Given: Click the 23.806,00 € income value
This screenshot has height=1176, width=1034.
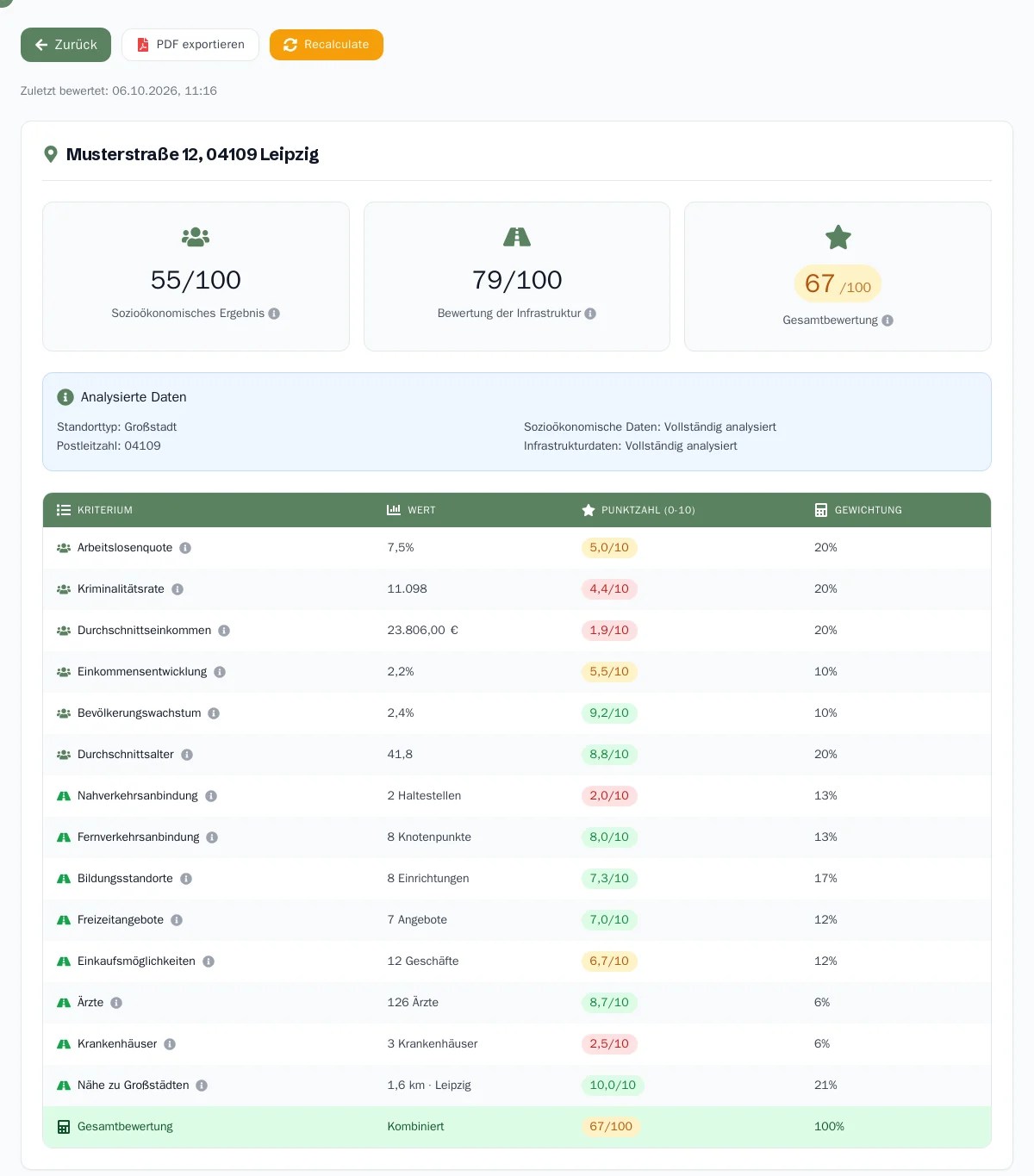Looking at the screenshot, I should (423, 631).
